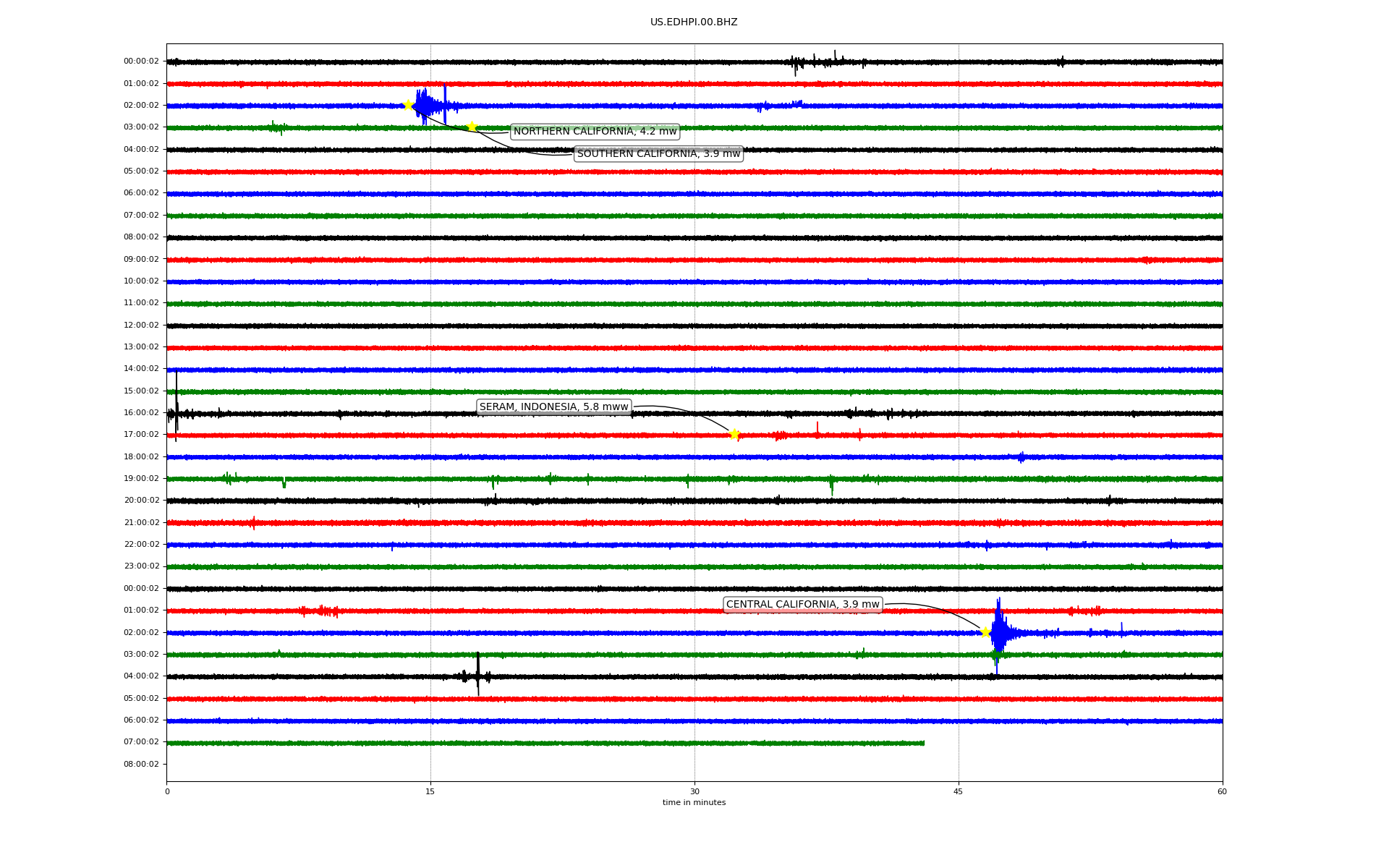Click the time in minutes axis label
This screenshot has width=1389, height=868.
693,802
